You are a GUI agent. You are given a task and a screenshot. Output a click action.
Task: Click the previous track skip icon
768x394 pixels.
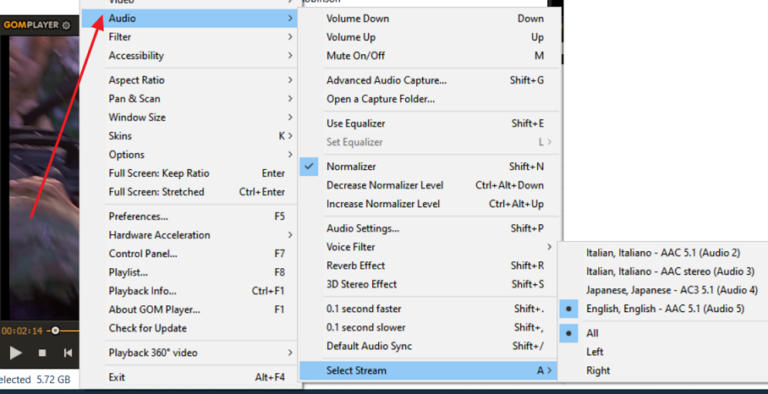[x=68, y=353]
